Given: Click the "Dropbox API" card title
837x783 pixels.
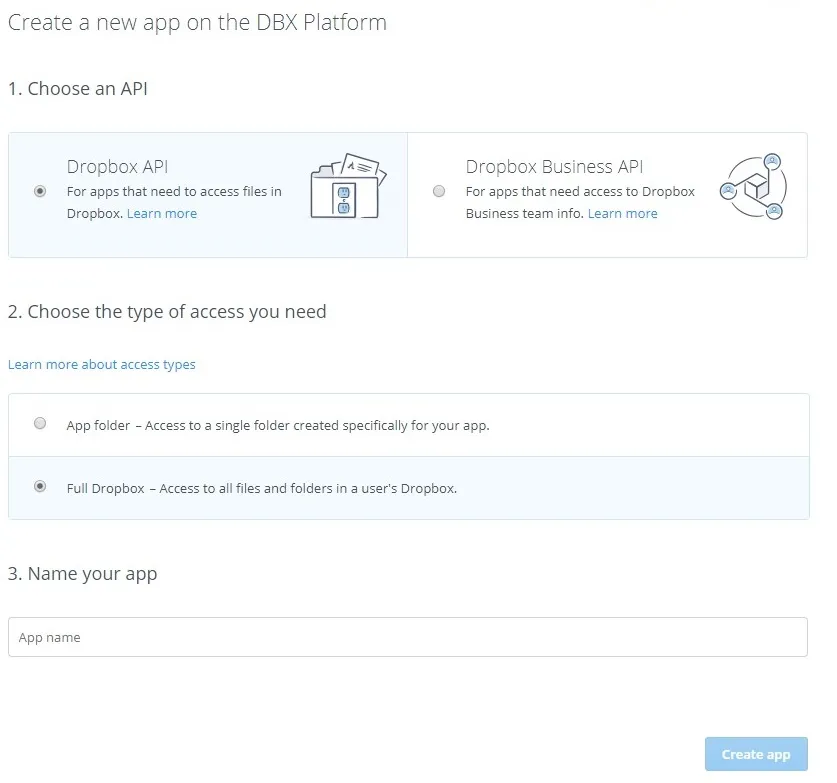Looking at the screenshot, I should click(117, 167).
